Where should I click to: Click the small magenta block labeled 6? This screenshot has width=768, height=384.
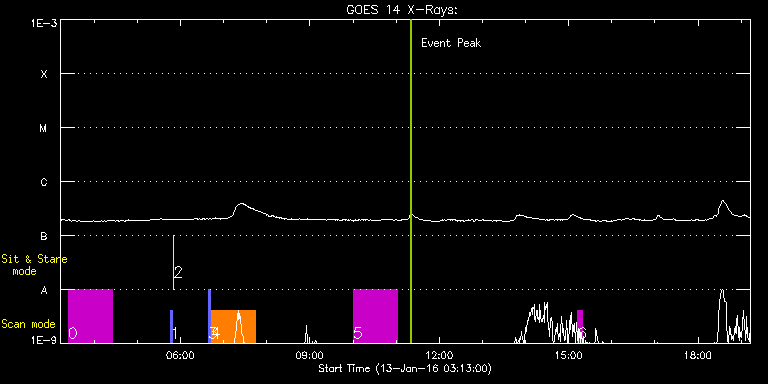click(580, 326)
